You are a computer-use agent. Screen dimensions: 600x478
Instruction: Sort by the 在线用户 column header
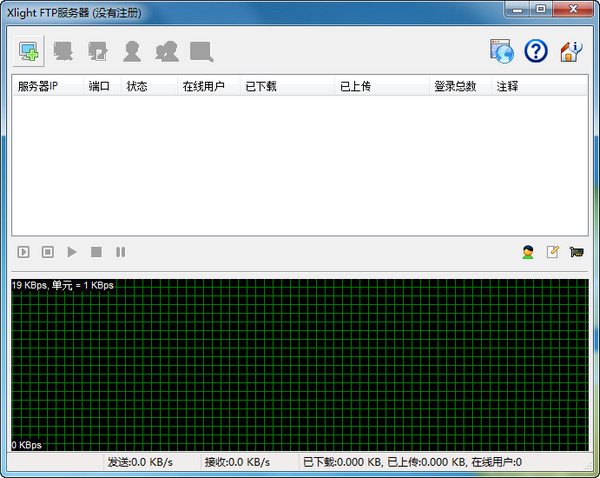point(209,86)
